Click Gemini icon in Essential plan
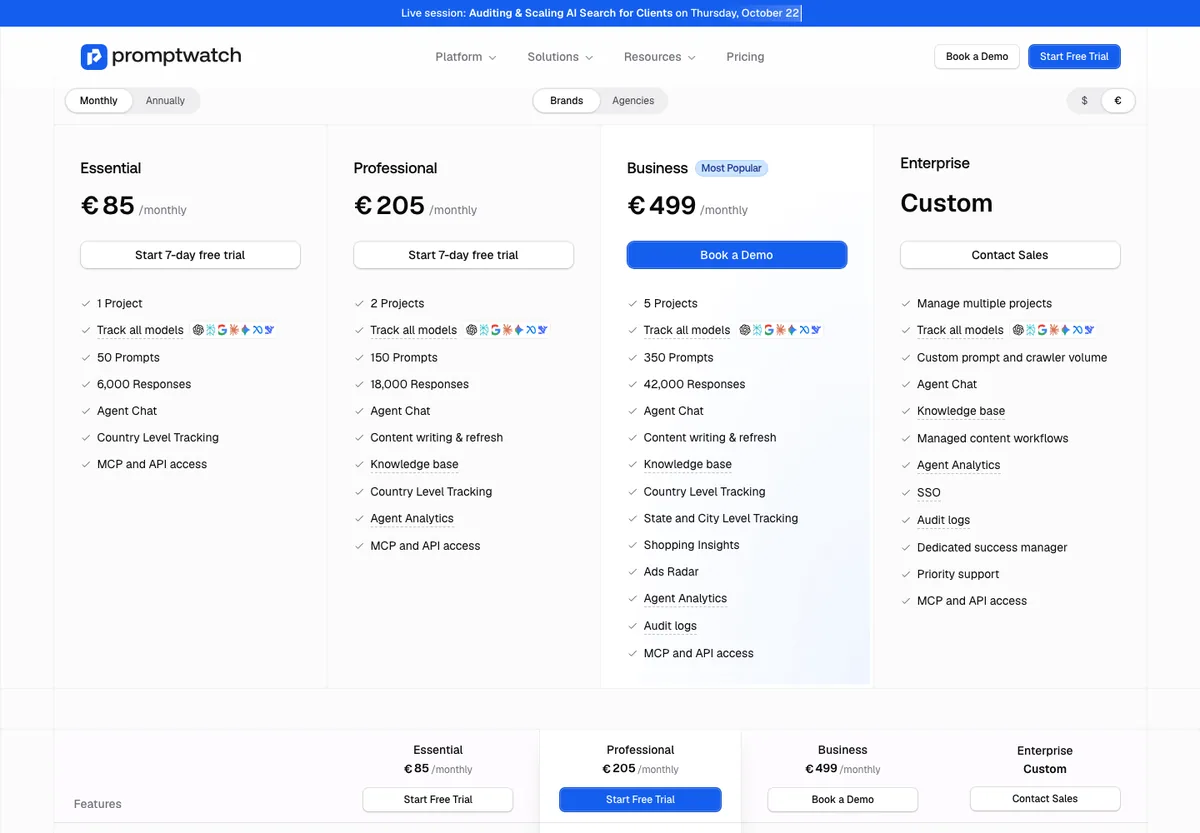 tap(245, 330)
